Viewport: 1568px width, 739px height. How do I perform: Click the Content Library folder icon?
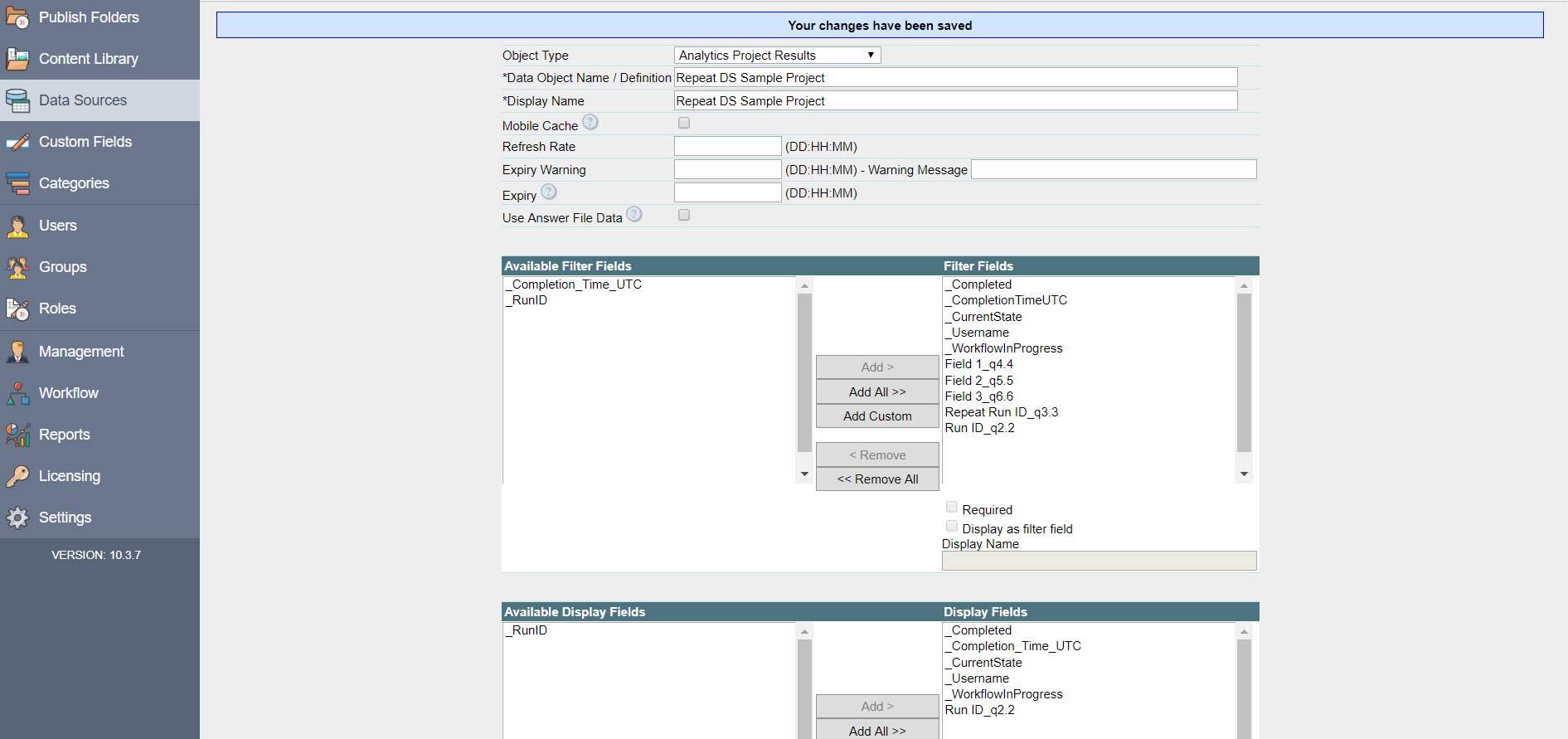pyautogui.click(x=17, y=59)
